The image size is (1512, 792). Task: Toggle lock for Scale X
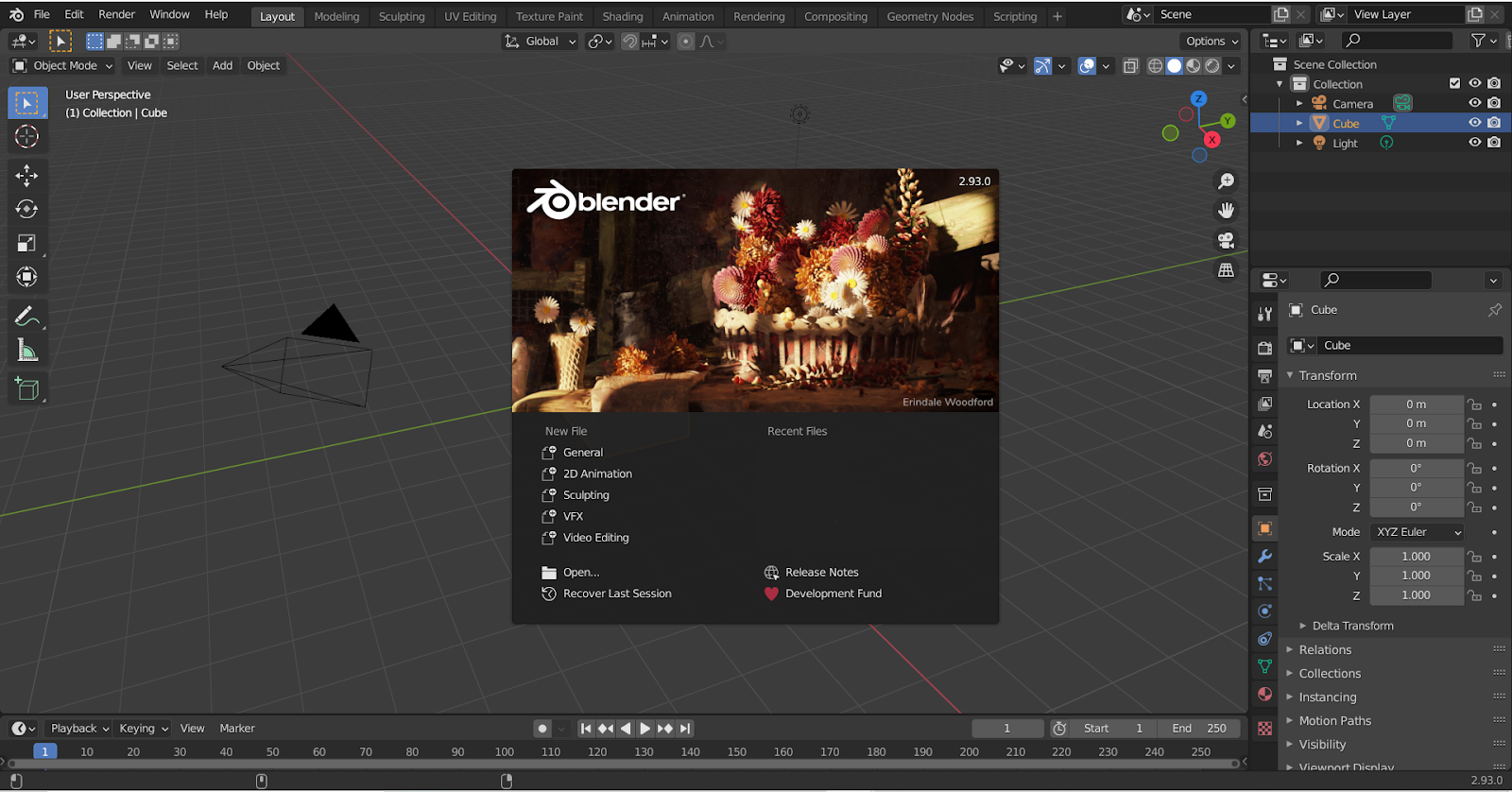(x=1474, y=557)
